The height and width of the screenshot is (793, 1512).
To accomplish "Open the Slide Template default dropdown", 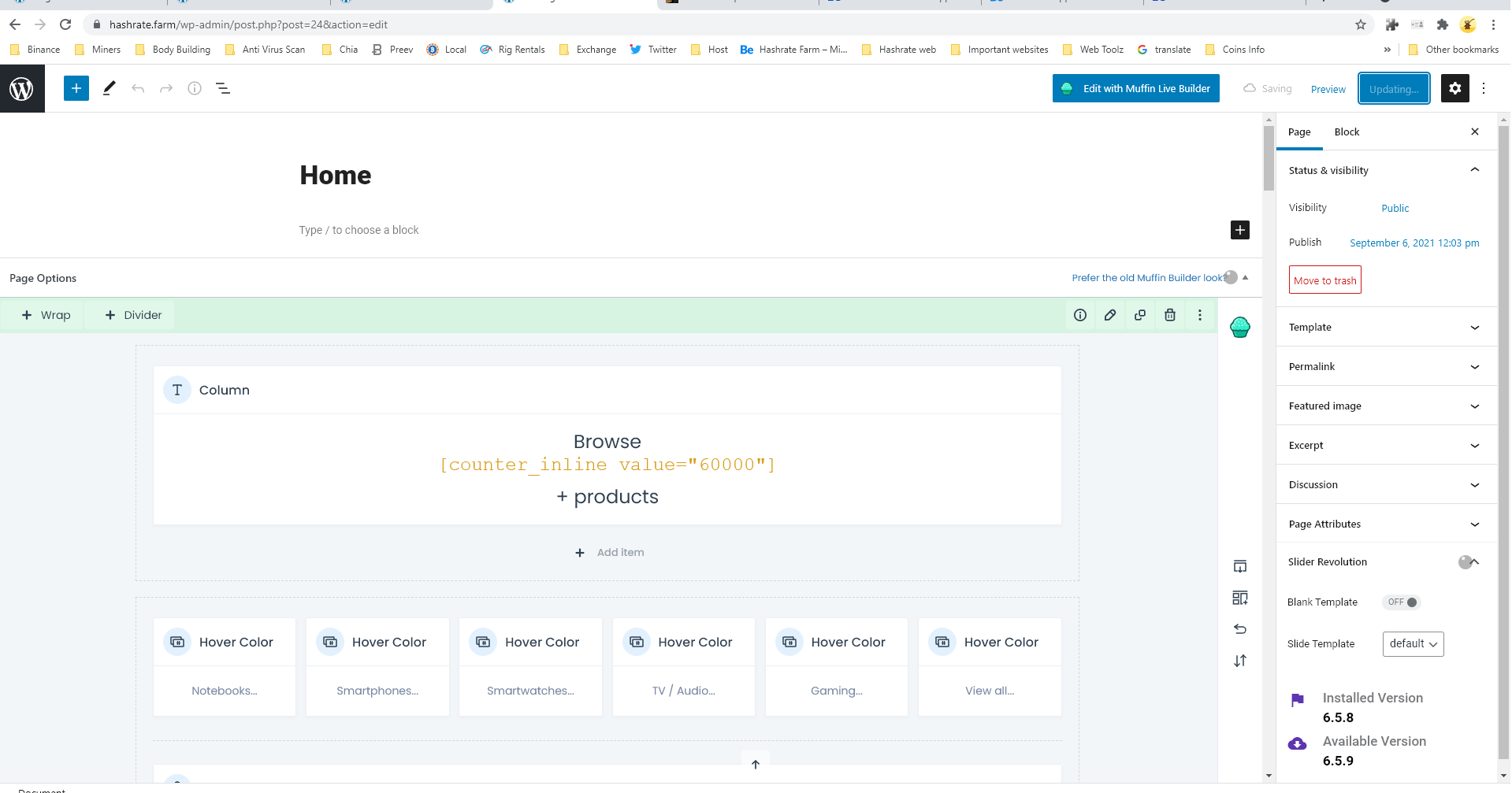I will tap(1414, 644).
